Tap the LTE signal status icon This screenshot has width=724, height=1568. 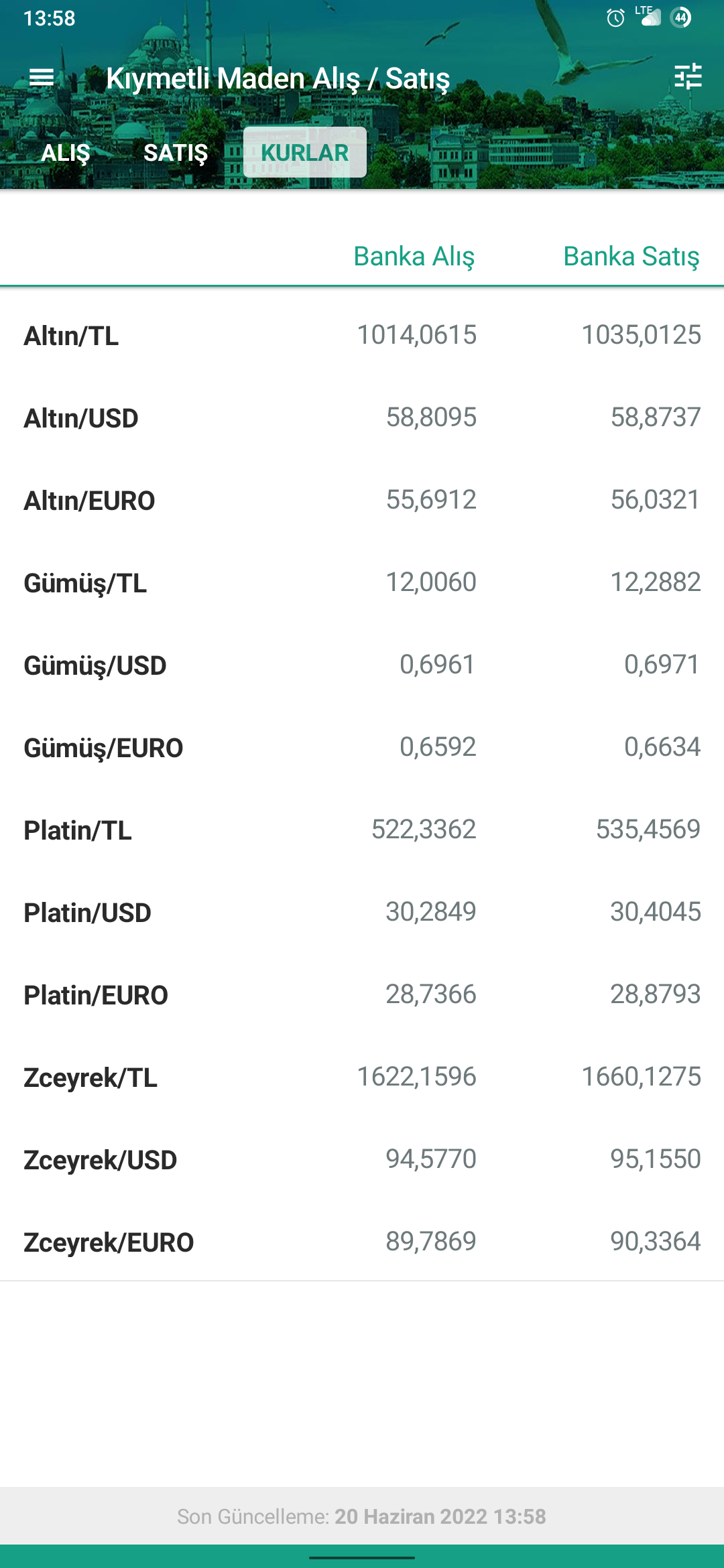click(x=648, y=16)
